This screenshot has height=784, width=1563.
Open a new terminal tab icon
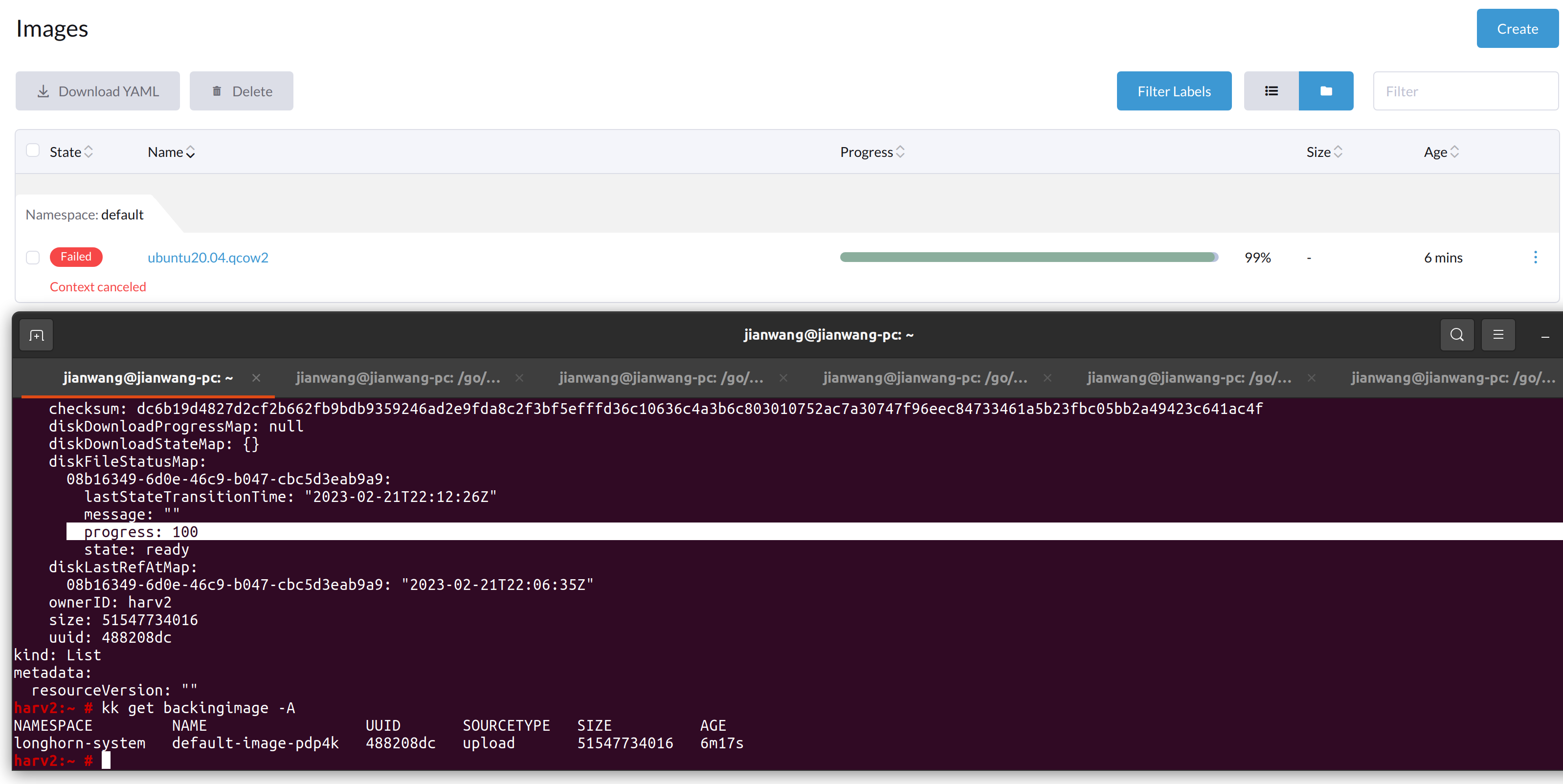pyautogui.click(x=36, y=335)
